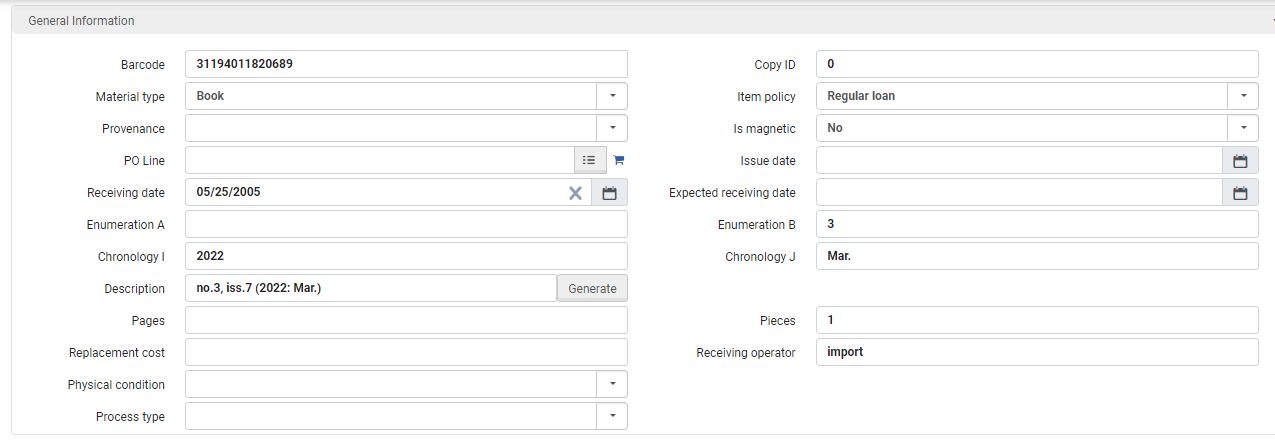Expand the Material type dropdown
This screenshot has width=1275, height=440.
pyautogui.click(x=612, y=96)
